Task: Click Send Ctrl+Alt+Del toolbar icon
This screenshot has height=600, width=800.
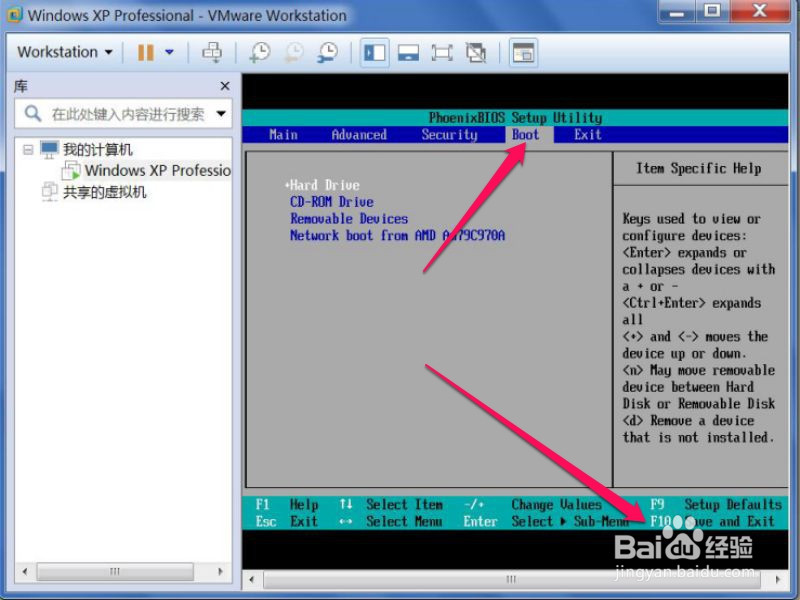Action: point(212,52)
